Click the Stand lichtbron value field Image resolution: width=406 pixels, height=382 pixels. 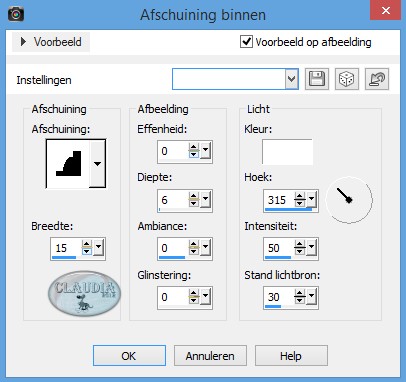point(279,297)
